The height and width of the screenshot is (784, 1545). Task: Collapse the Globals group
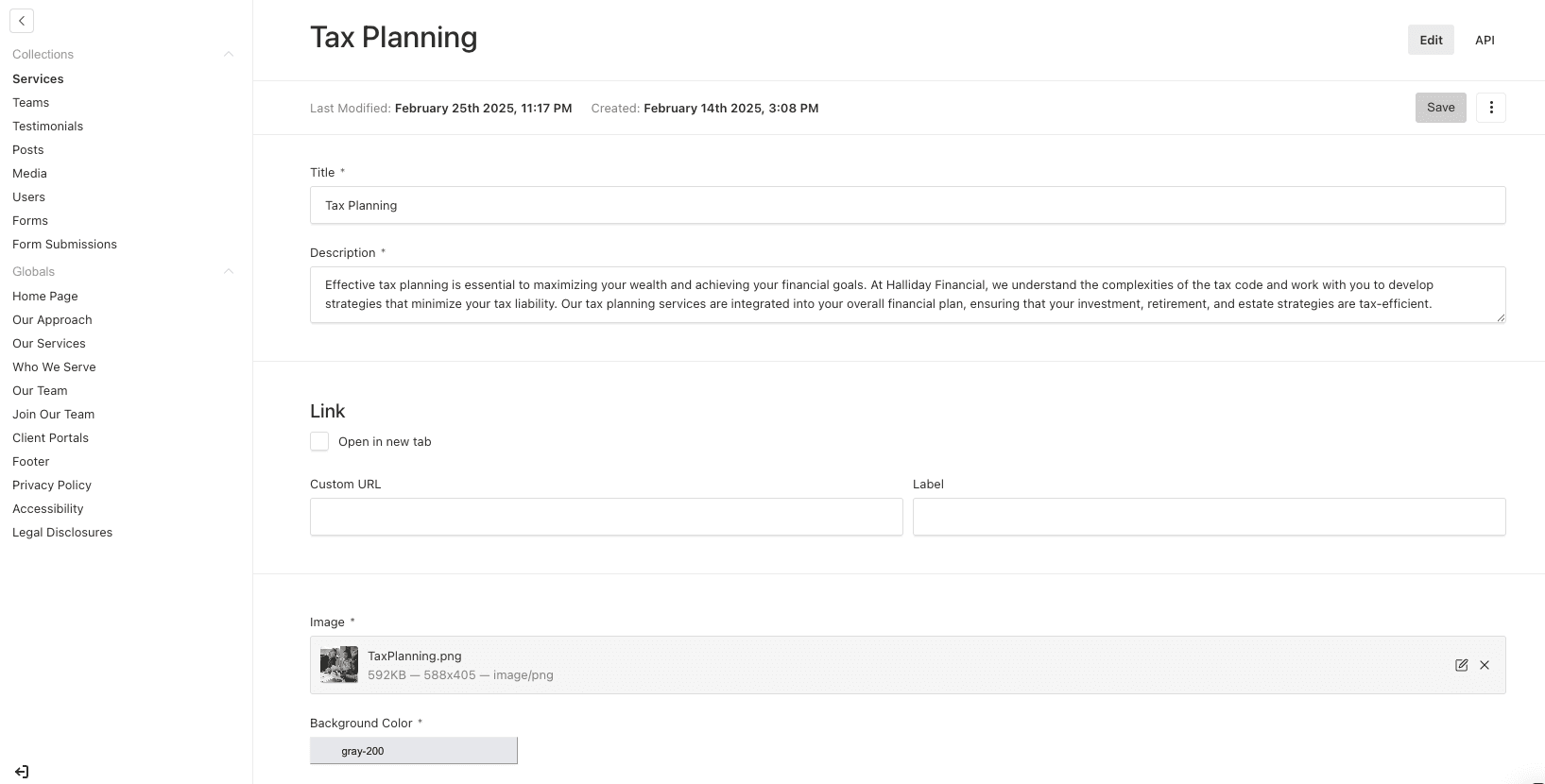click(228, 272)
